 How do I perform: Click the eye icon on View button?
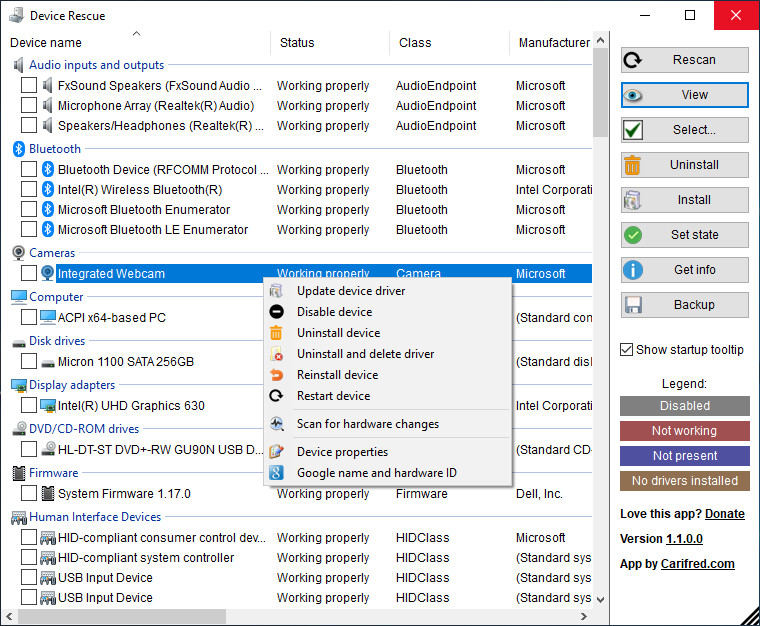pos(633,95)
